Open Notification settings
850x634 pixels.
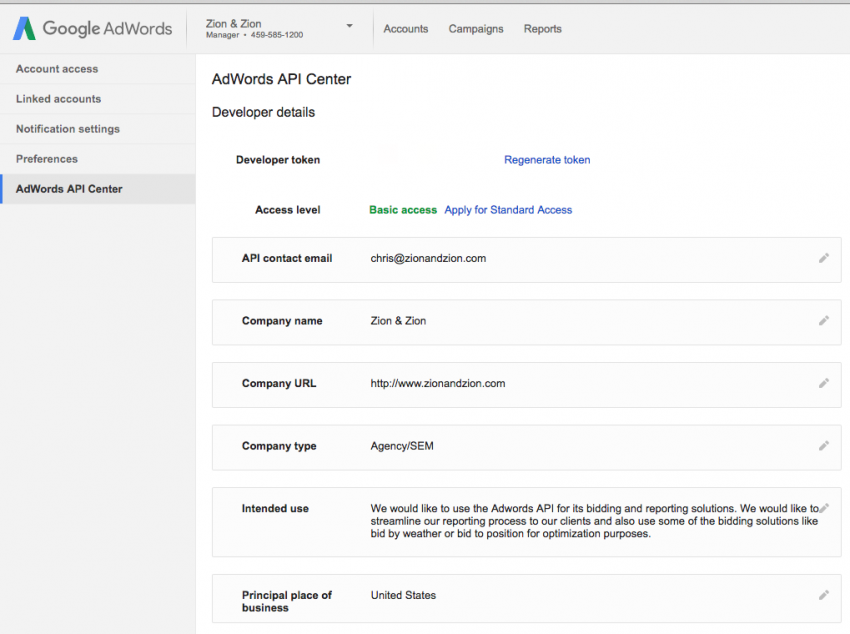(68, 128)
